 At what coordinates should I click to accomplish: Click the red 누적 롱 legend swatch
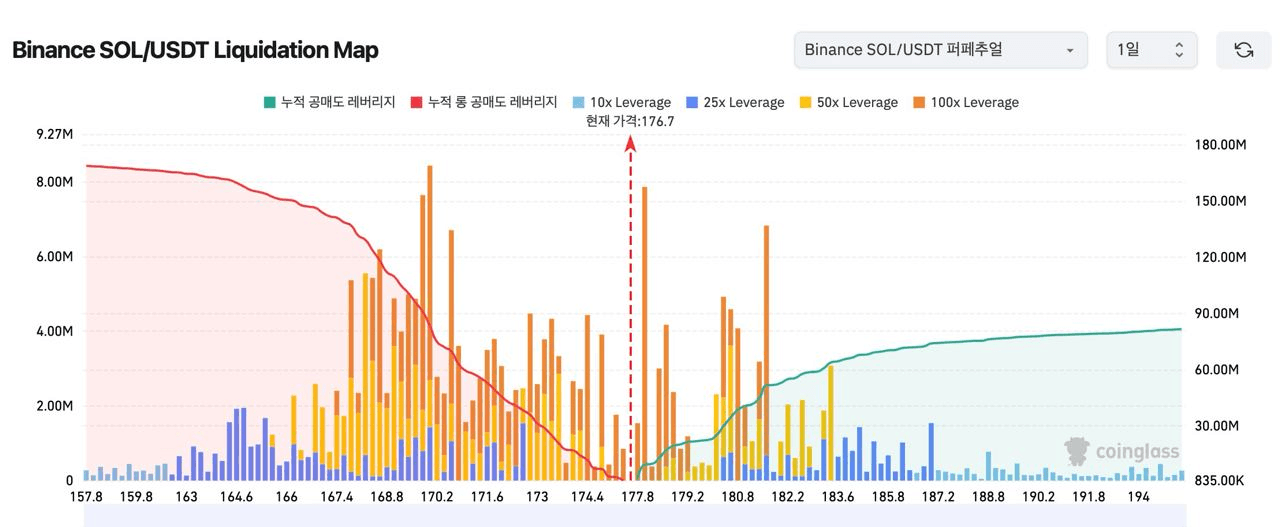416,102
